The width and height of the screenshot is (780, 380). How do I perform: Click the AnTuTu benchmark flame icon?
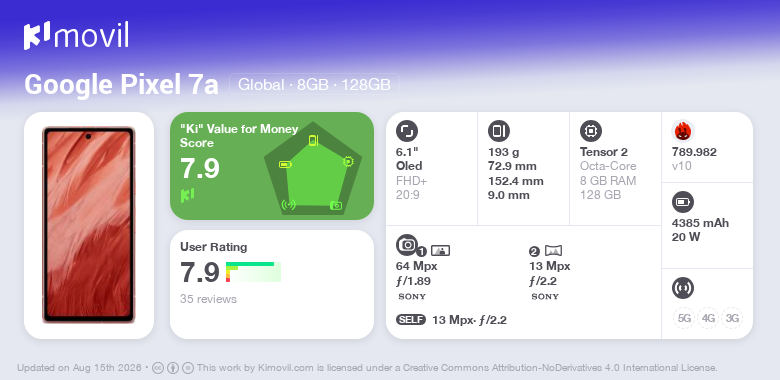click(683, 131)
